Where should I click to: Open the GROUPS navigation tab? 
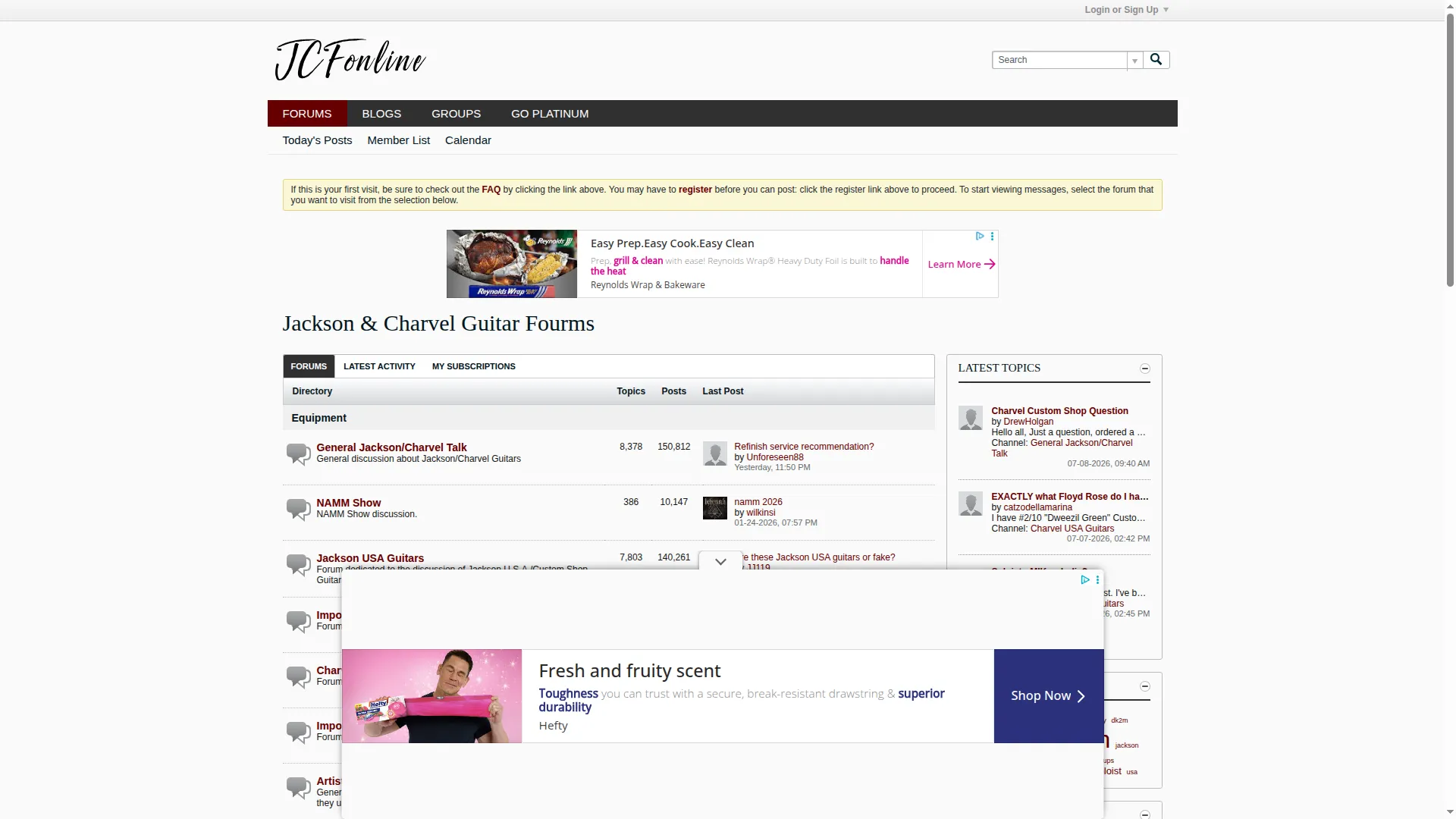(x=456, y=114)
